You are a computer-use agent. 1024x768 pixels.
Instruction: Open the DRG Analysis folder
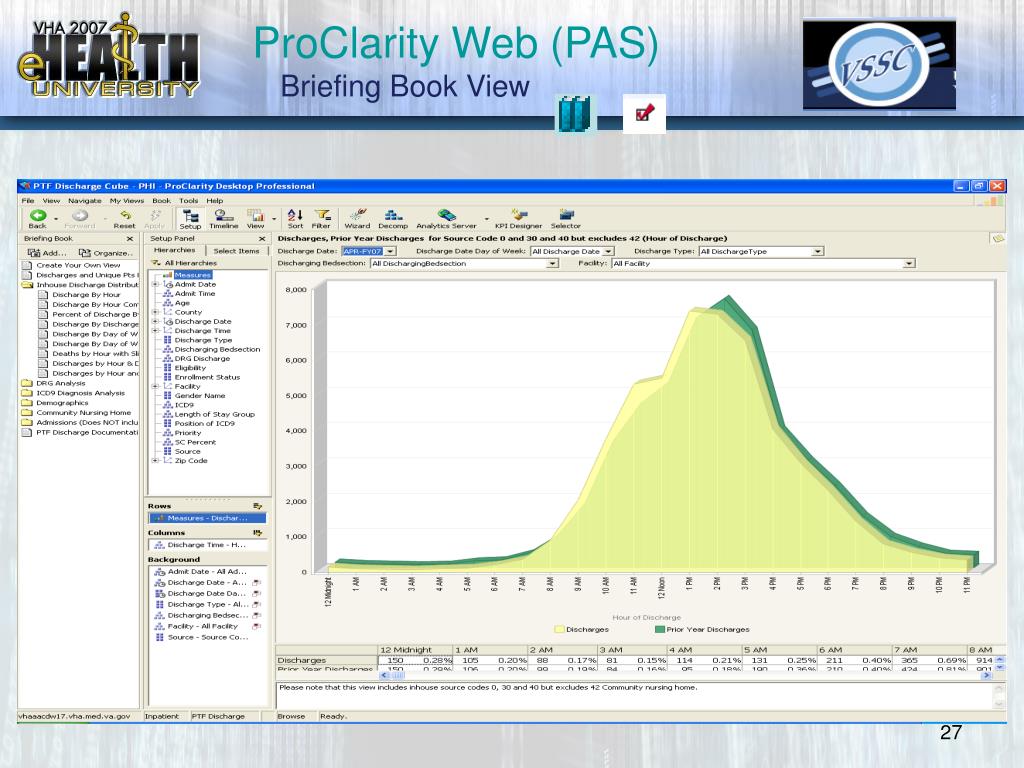(x=61, y=383)
